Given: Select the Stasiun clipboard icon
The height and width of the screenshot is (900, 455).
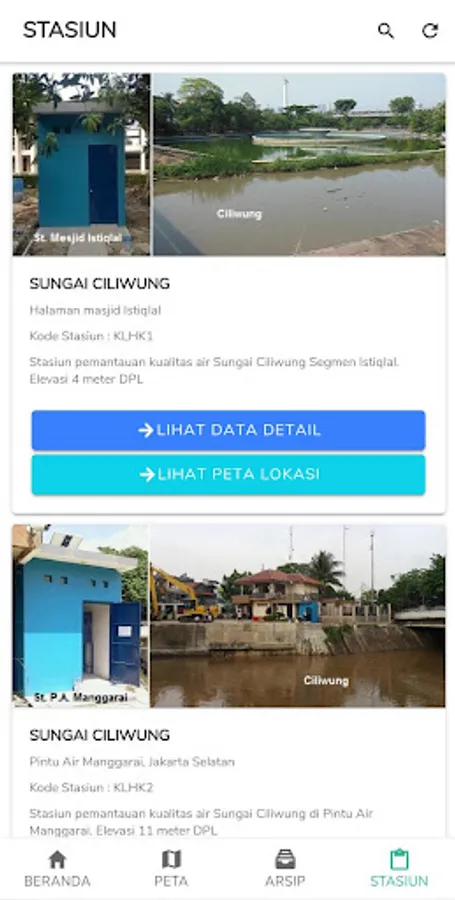Looking at the screenshot, I should 399,859.
